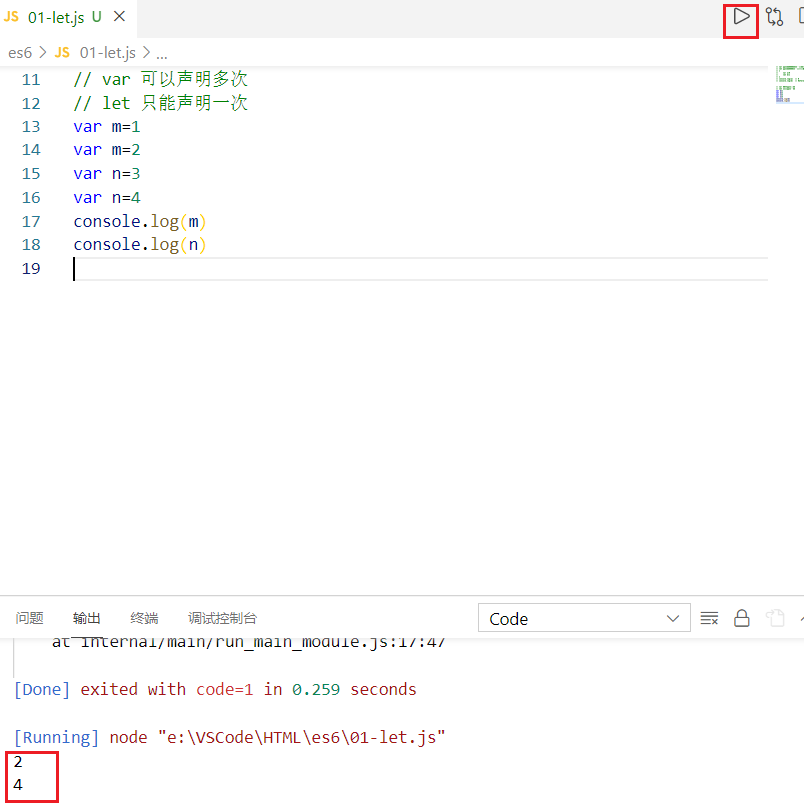Click the es6 folder breadcrumb
This screenshot has width=804, height=808.
[19, 52]
